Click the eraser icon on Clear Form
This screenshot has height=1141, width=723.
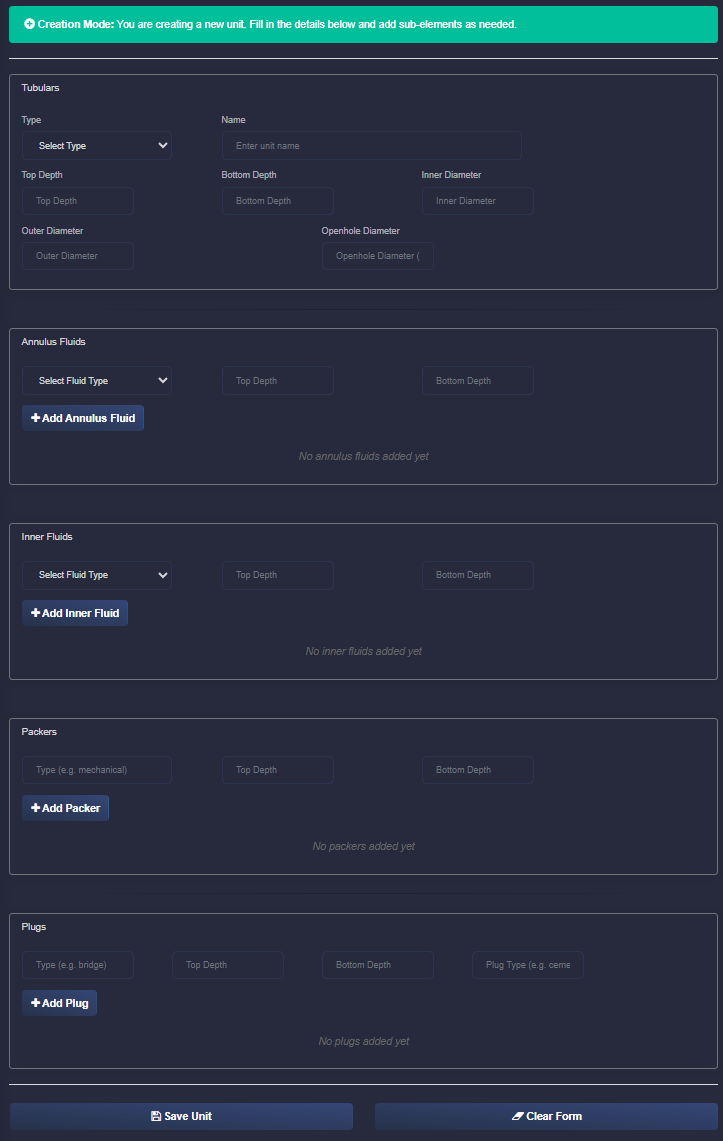(517, 1116)
